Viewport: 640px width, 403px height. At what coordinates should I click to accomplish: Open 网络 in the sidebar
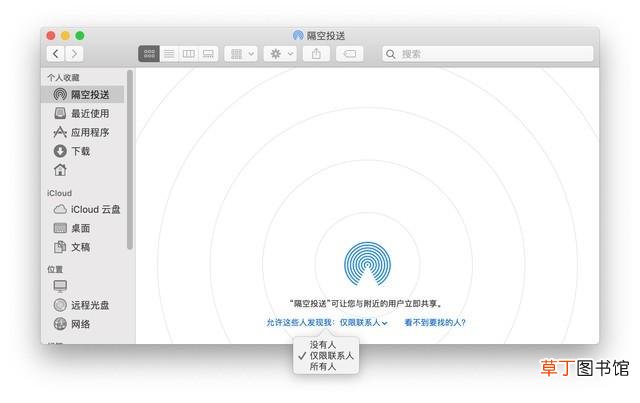82,324
